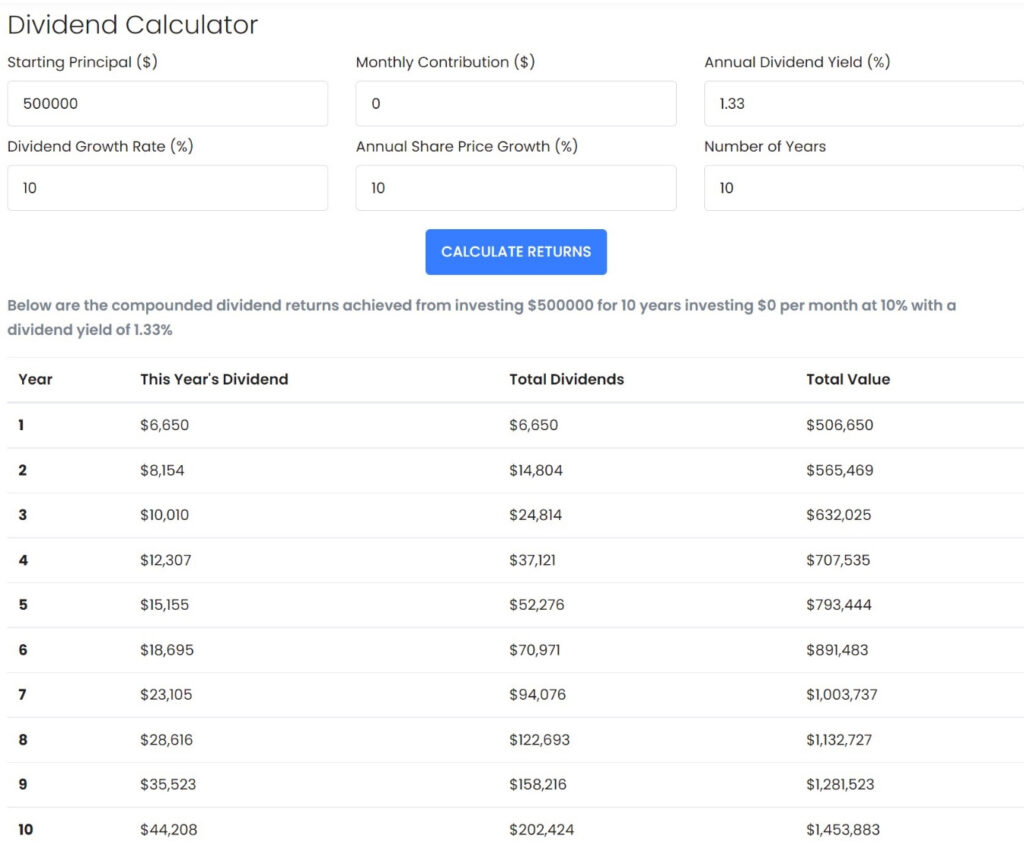This screenshot has width=1024, height=858.
Task: Click the $707,535 total value cell
Action: pyautogui.click(x=839, y=560)
